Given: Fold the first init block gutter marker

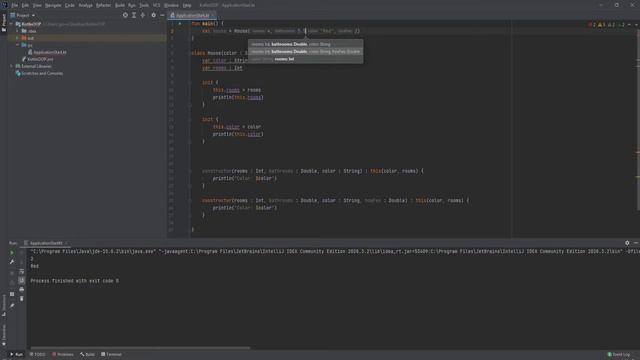Looking at the screenshot, I should click(x=190, y=82).
